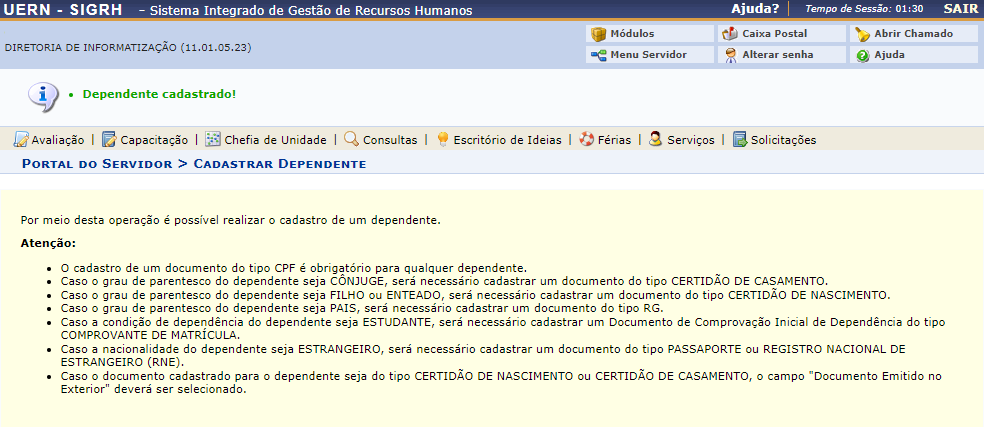Image resolution: width=984 pixels, height=427 pixels.
Task: Click the SAIR logout link
Action: [x=960, y=9]
